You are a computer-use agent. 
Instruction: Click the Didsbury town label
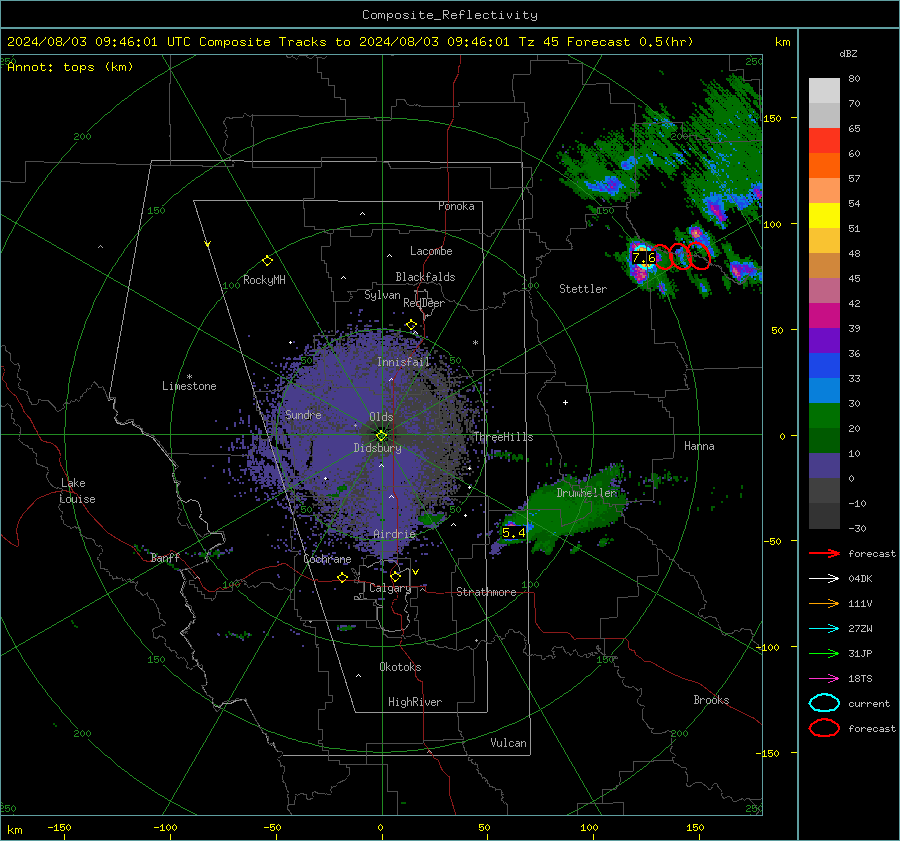pos(377,448)
